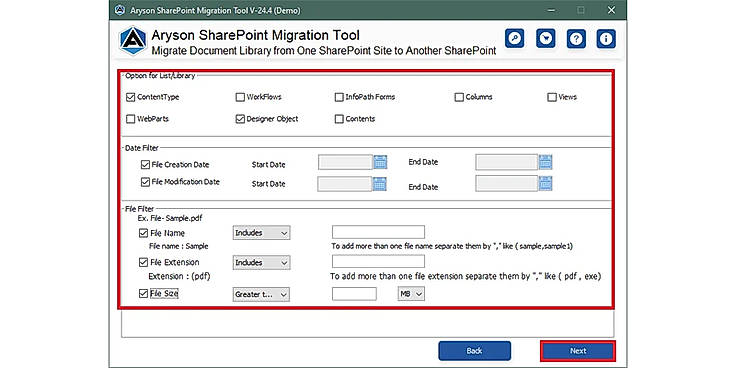This screenshot has height=368, width=736.
Task: Open the File Name Includes dropdown
Action: pos(261,233)
